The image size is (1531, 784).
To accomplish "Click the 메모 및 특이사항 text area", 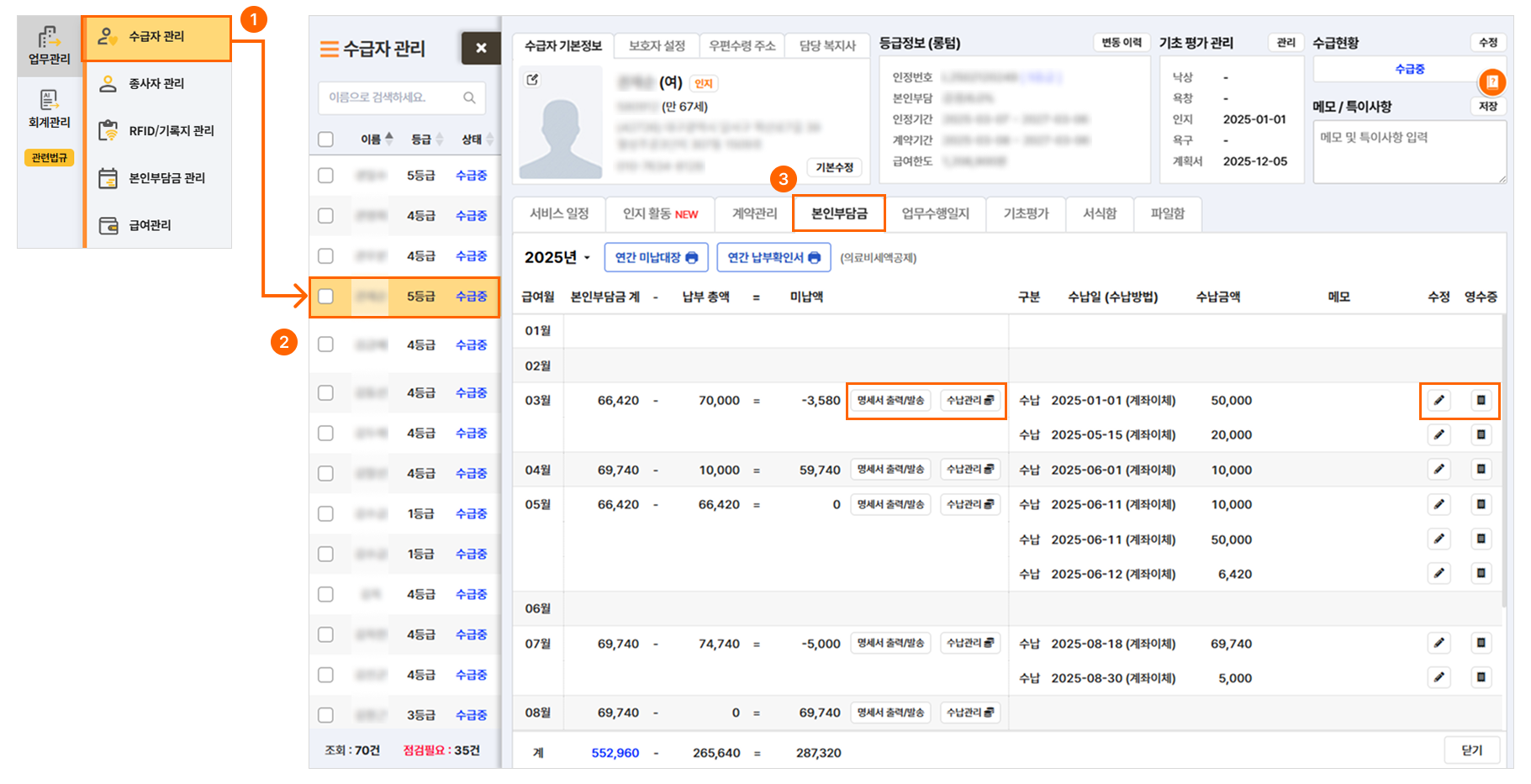I will coord(1408,152).
